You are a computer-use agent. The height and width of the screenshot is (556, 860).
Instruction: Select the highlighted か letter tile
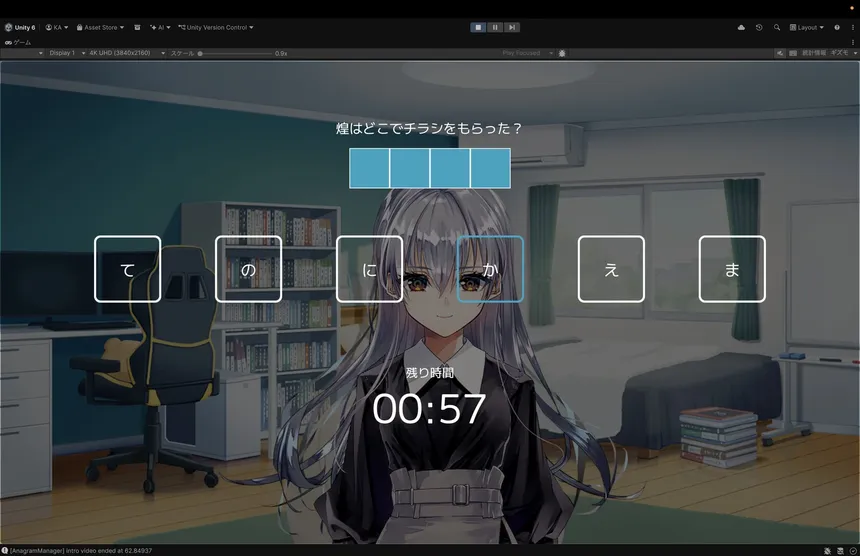point(490,269)
